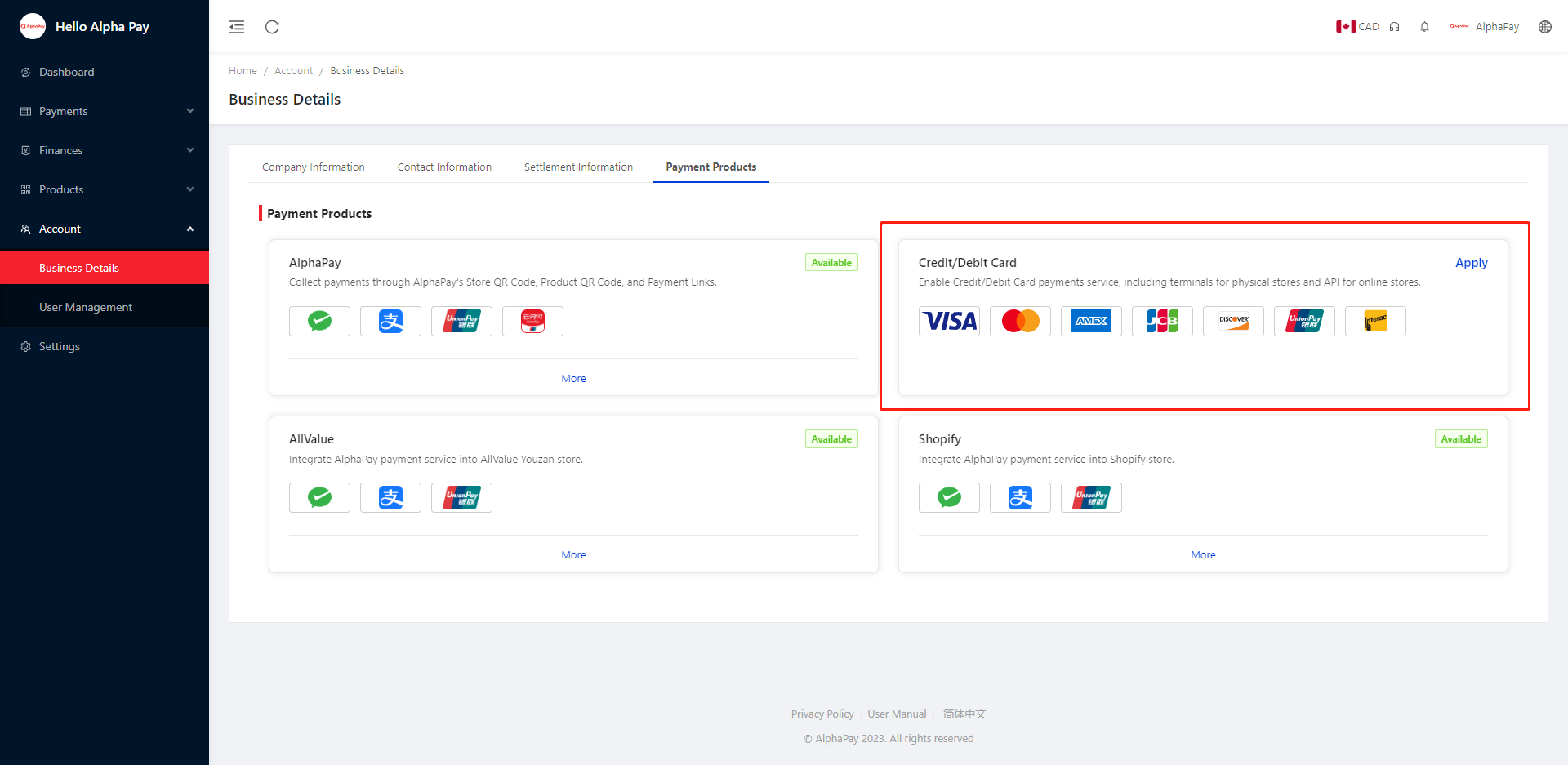Viewport: 1568px width, 765px height.
Task: Click More in the Shopify card
Action: coord(1204,554)
